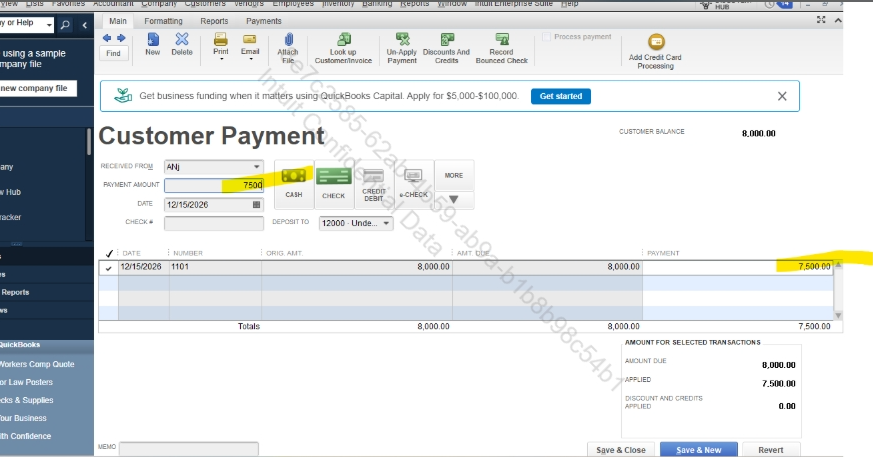Select CASH payment method
The width and height of the screenshot is (873, 457).
[x=294, y=184]
